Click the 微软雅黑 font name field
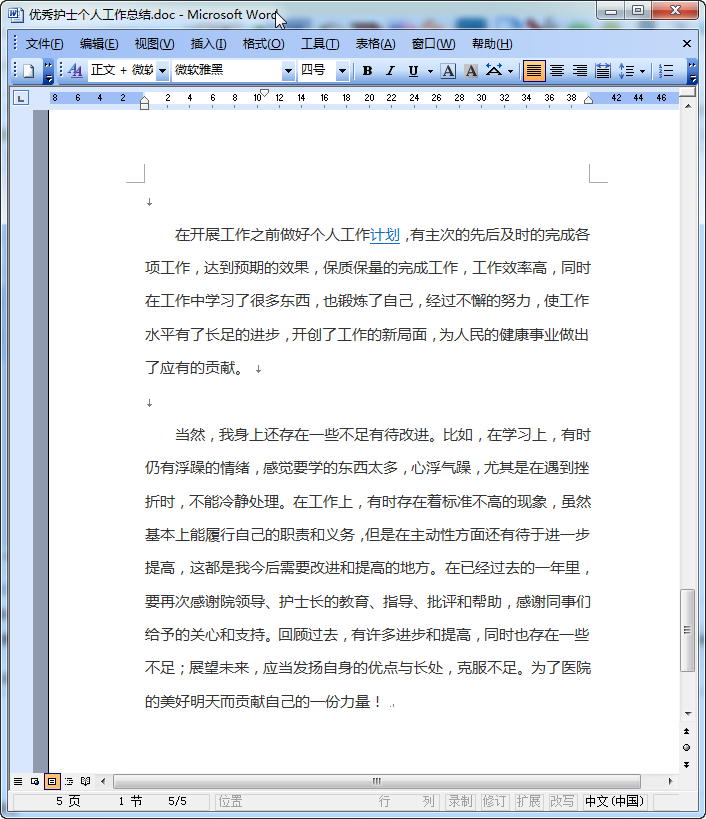Screen dimensions: 706x819 [227, 70]
